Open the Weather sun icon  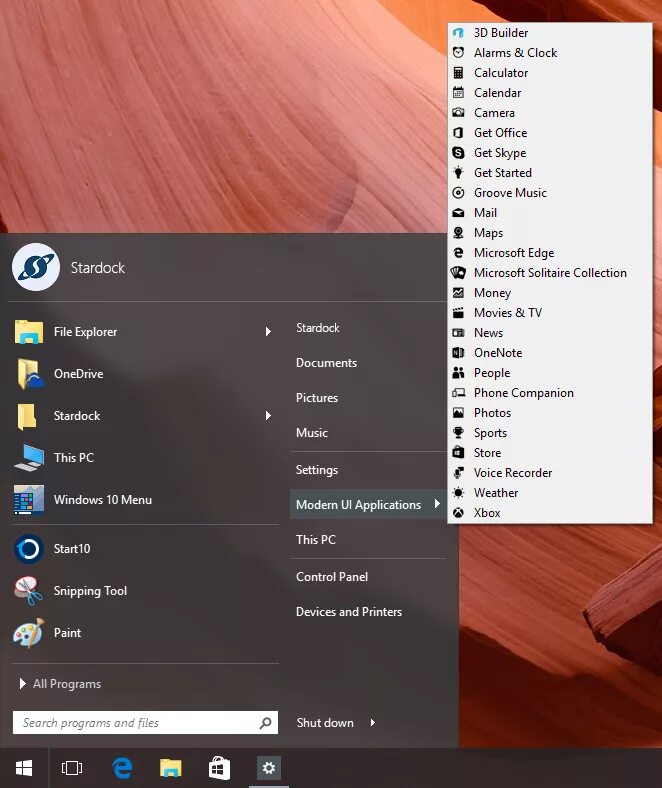point(458,492)
